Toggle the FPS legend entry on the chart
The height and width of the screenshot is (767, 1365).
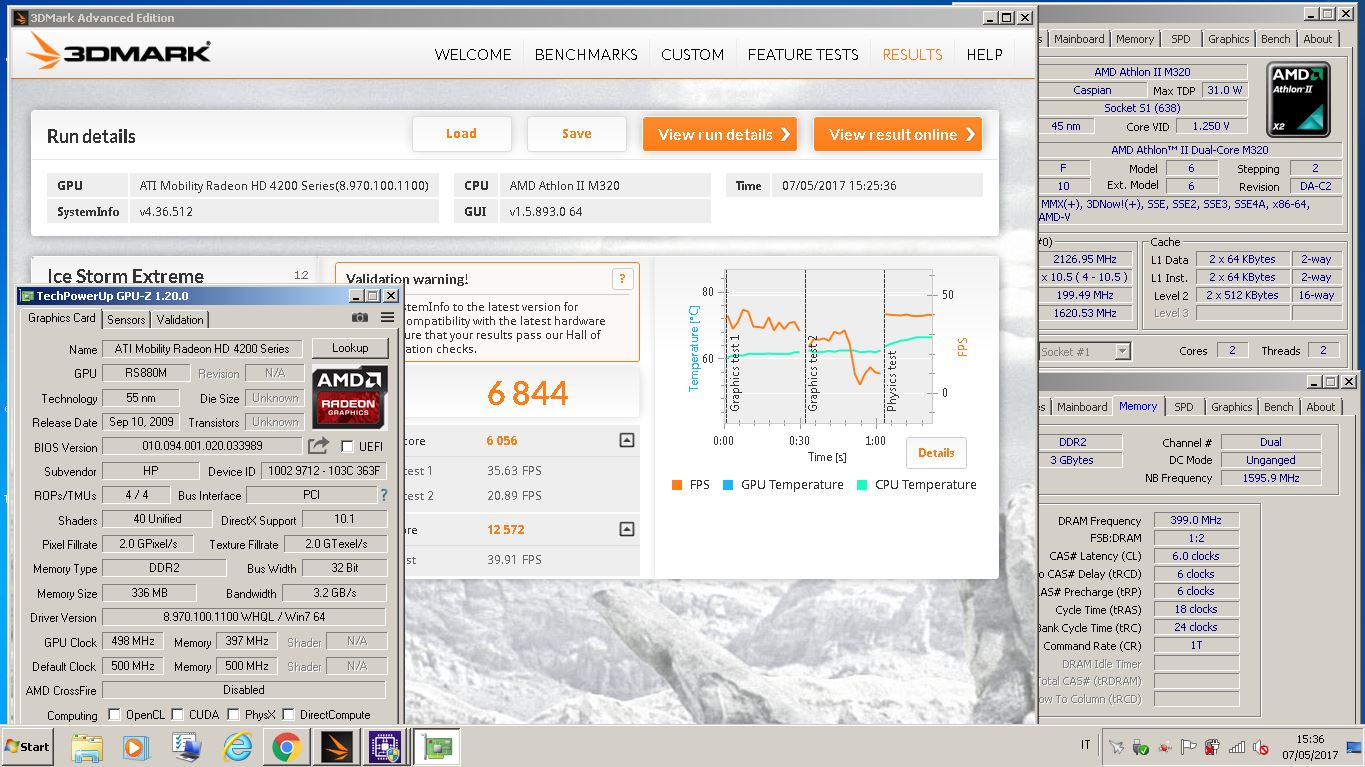[691, 485]
